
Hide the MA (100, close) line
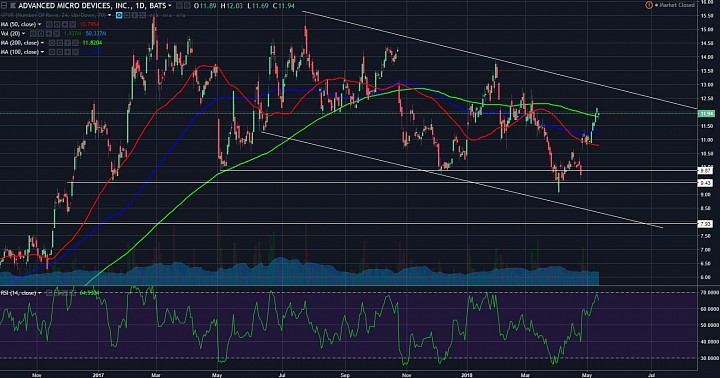[x=52, y=52]
